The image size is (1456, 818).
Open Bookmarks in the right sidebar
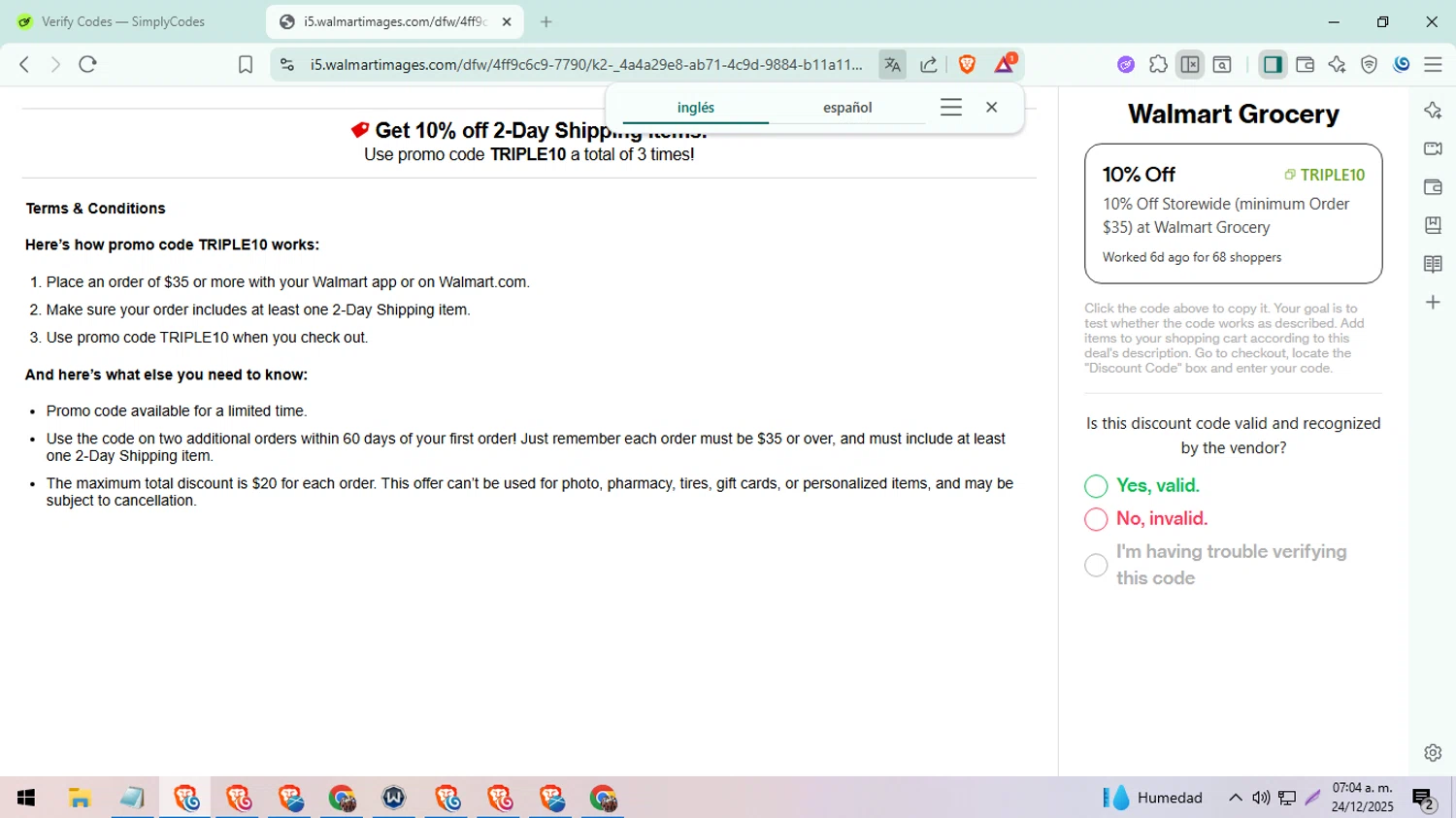tap(1433, 225)
